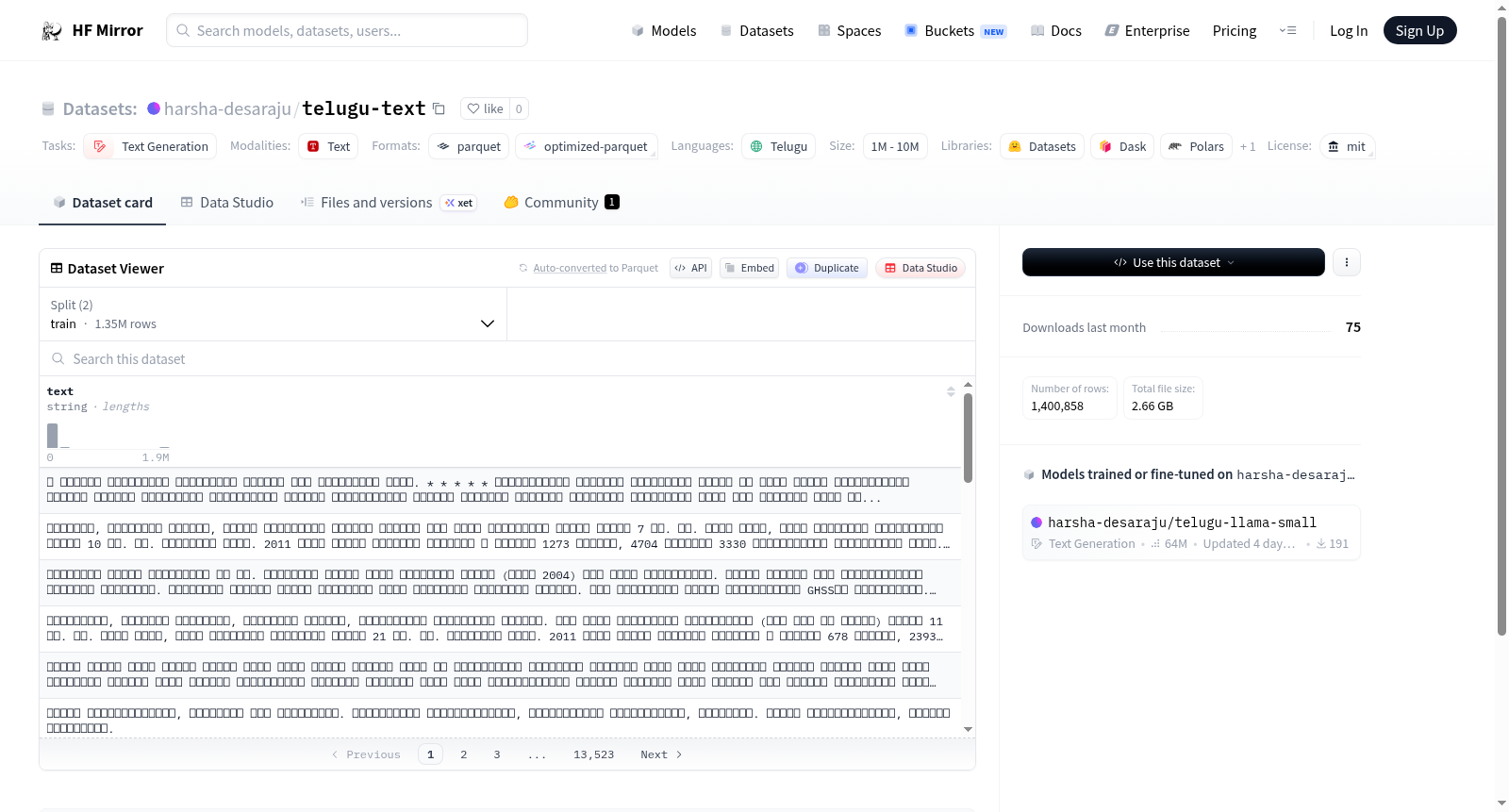Screen dimensions: 1509x812
Task: Switch to the Community tab
Action: [561, 202]
